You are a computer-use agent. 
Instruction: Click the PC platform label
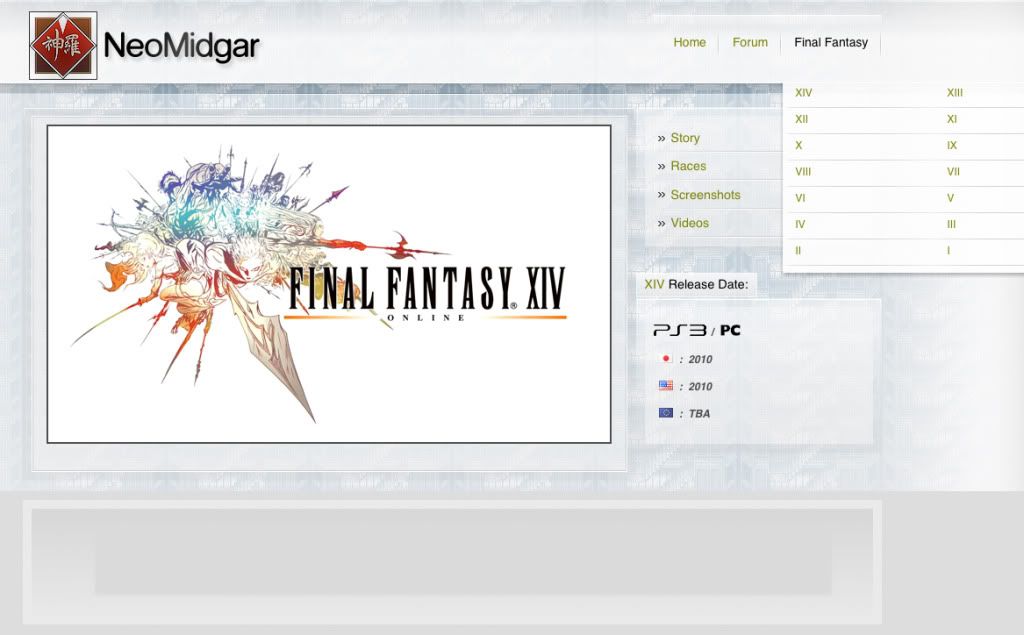730,331
